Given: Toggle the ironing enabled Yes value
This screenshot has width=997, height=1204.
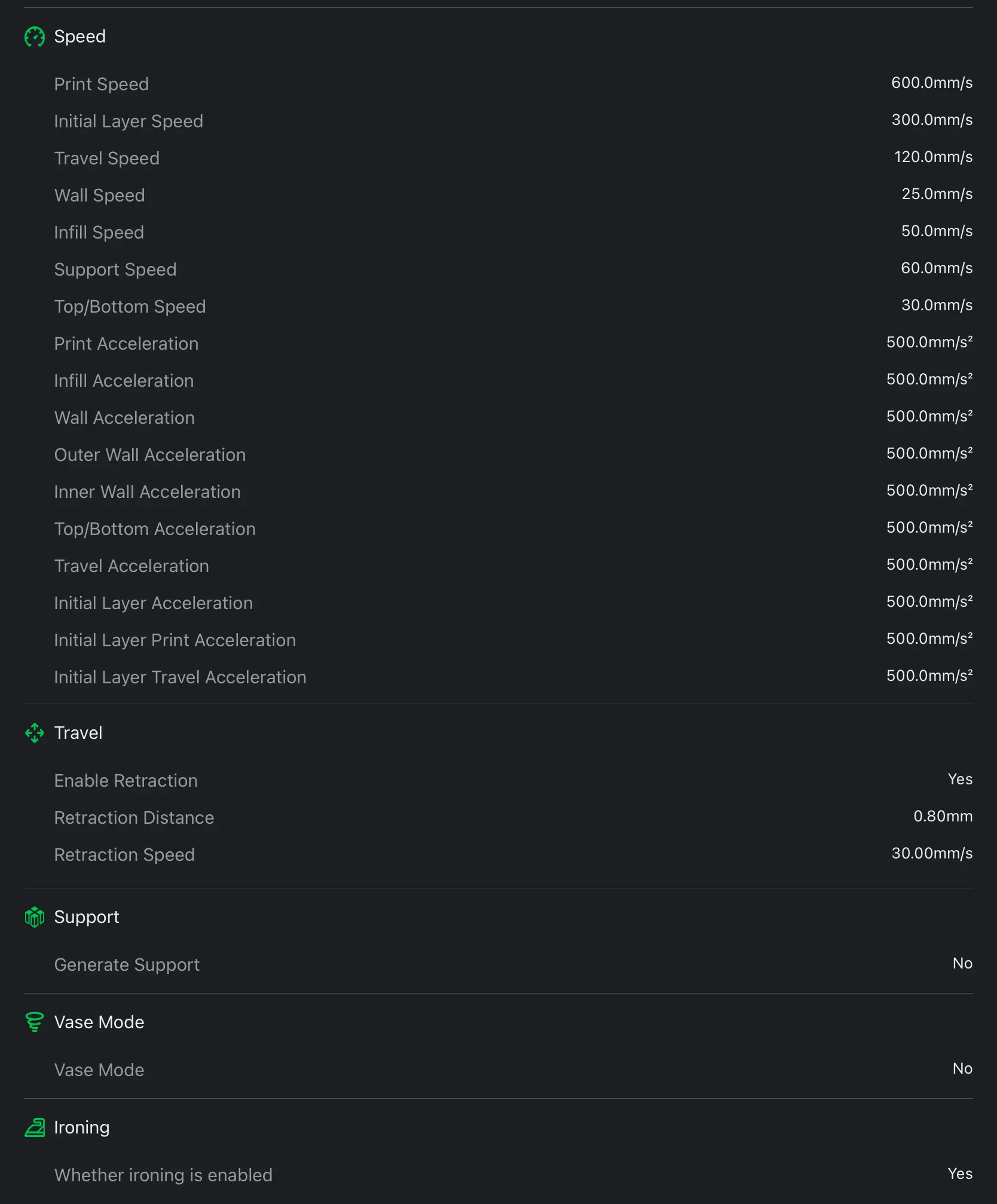Looking at the screenshot, I should coord(960,1174).
